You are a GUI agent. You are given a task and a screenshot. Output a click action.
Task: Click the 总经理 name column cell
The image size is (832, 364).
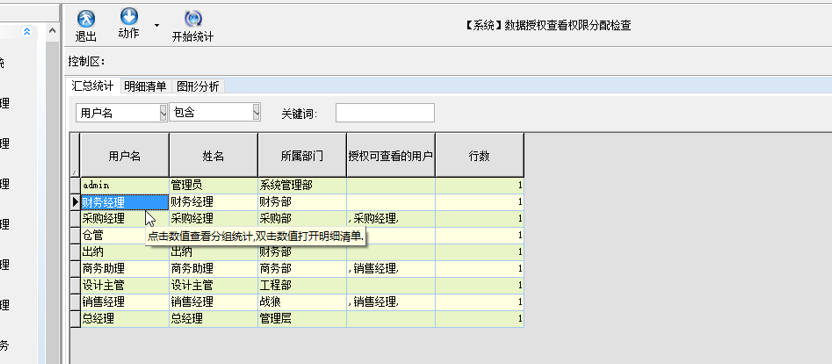(213, 318)
